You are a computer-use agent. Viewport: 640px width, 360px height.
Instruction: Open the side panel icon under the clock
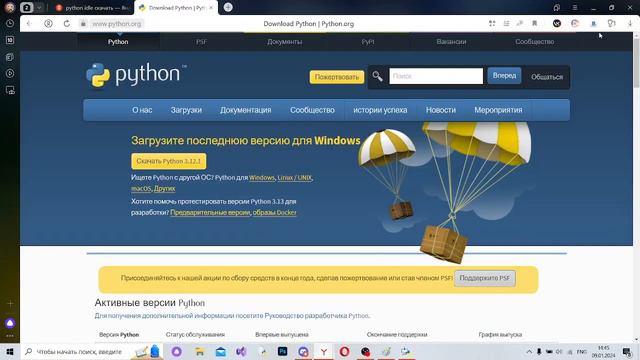coord(10,40)
